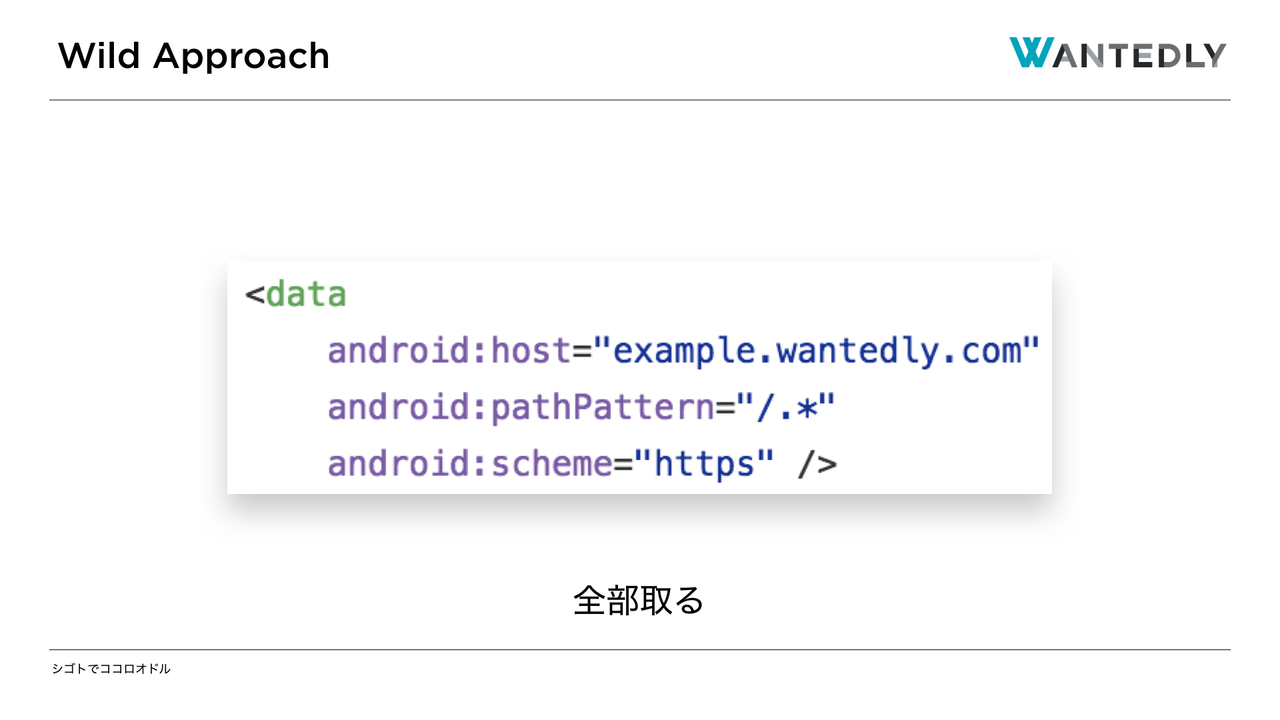The image size is (1280, 720).
Task: Select the example.wantedly.com host value
Action: pos(817,351)
